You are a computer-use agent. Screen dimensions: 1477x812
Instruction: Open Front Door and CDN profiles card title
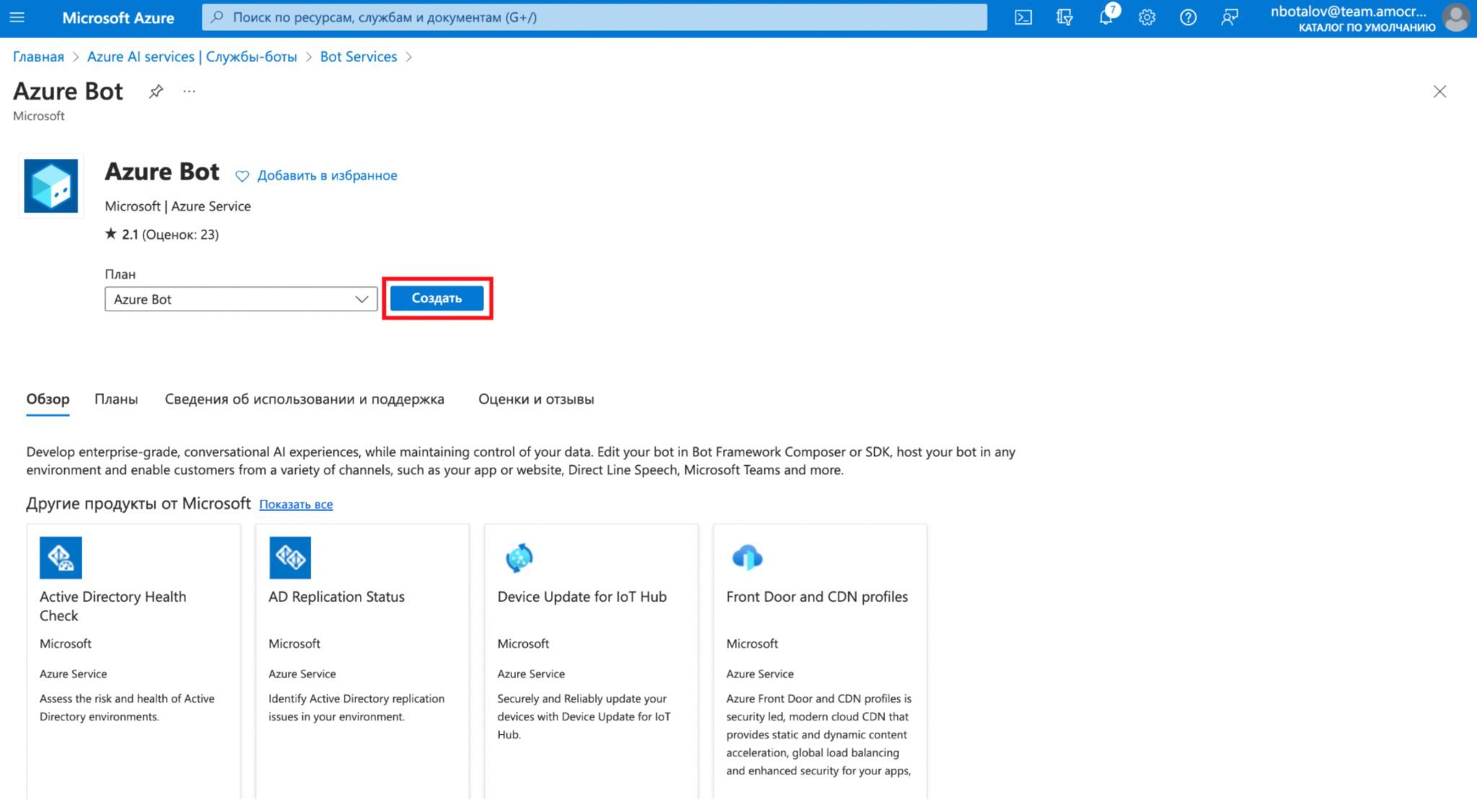click(x=817, y=597)
